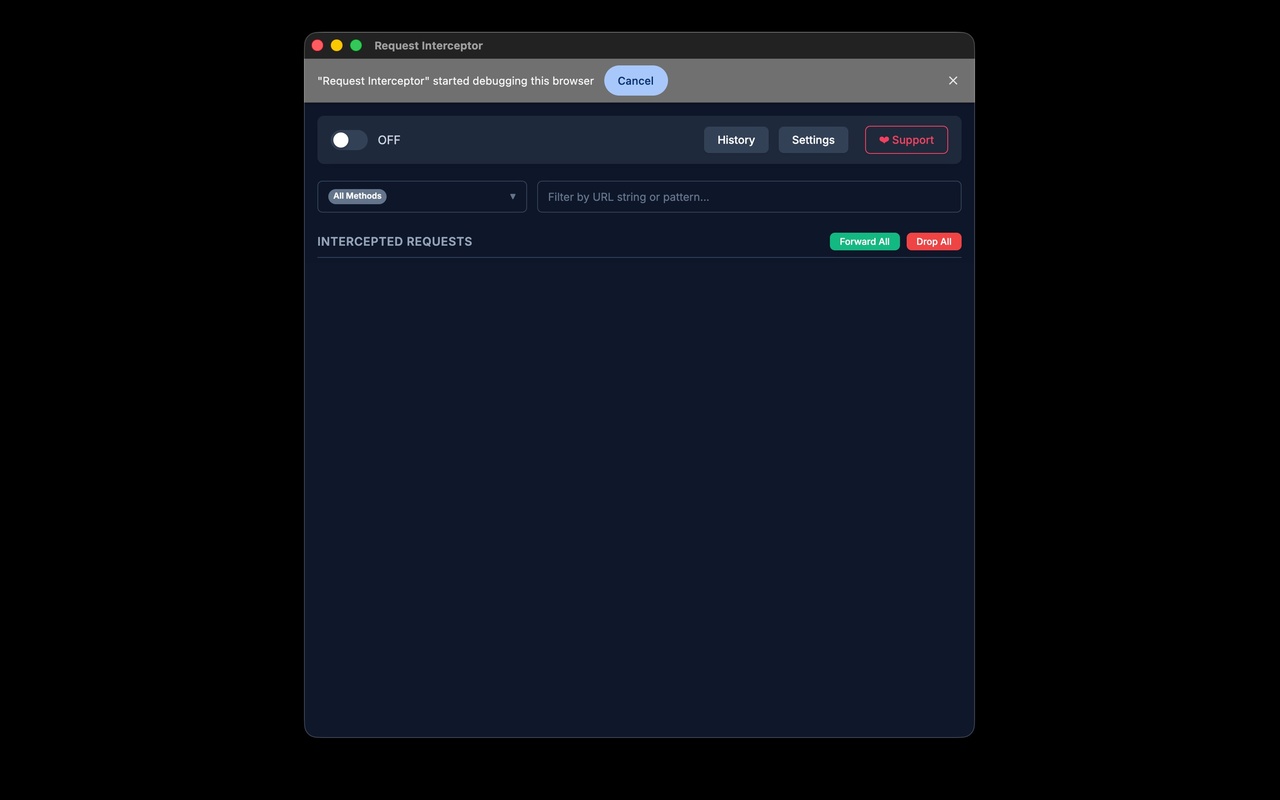The width and height of the screenshot is (1280, 800).
Task: Click the dropdown arrow icon next to All Methods
Action: 512,196
